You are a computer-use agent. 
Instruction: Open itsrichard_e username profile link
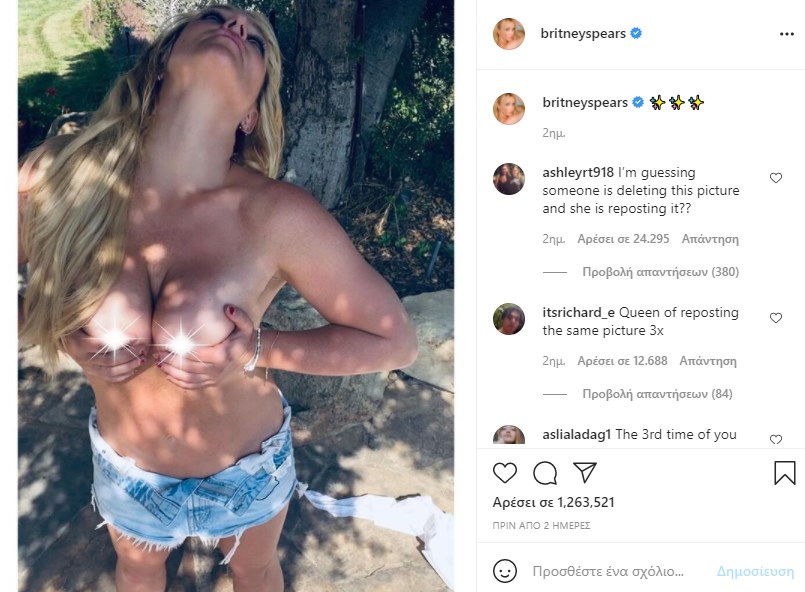click(x=579, y=313)
